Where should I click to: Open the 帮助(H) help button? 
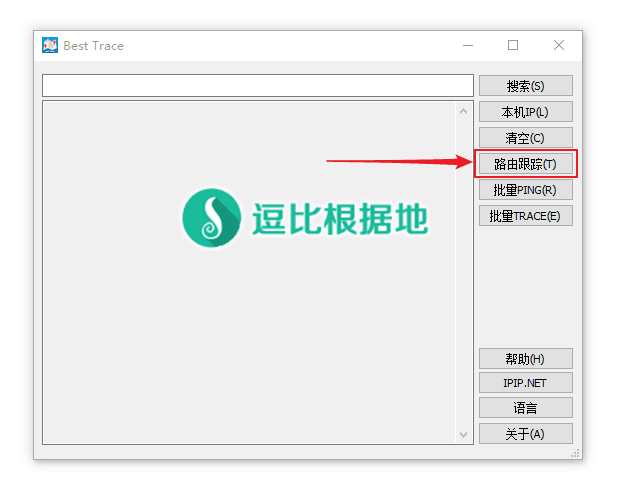point(525,359)
